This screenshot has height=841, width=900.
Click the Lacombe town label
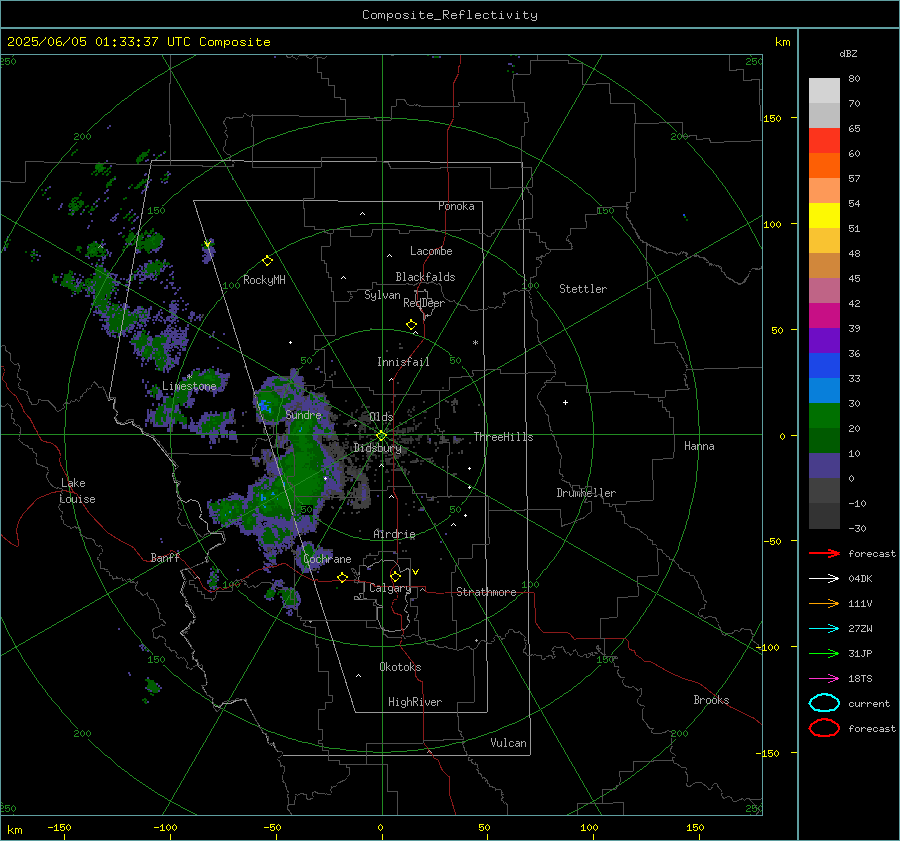click(x=431, y=251)
